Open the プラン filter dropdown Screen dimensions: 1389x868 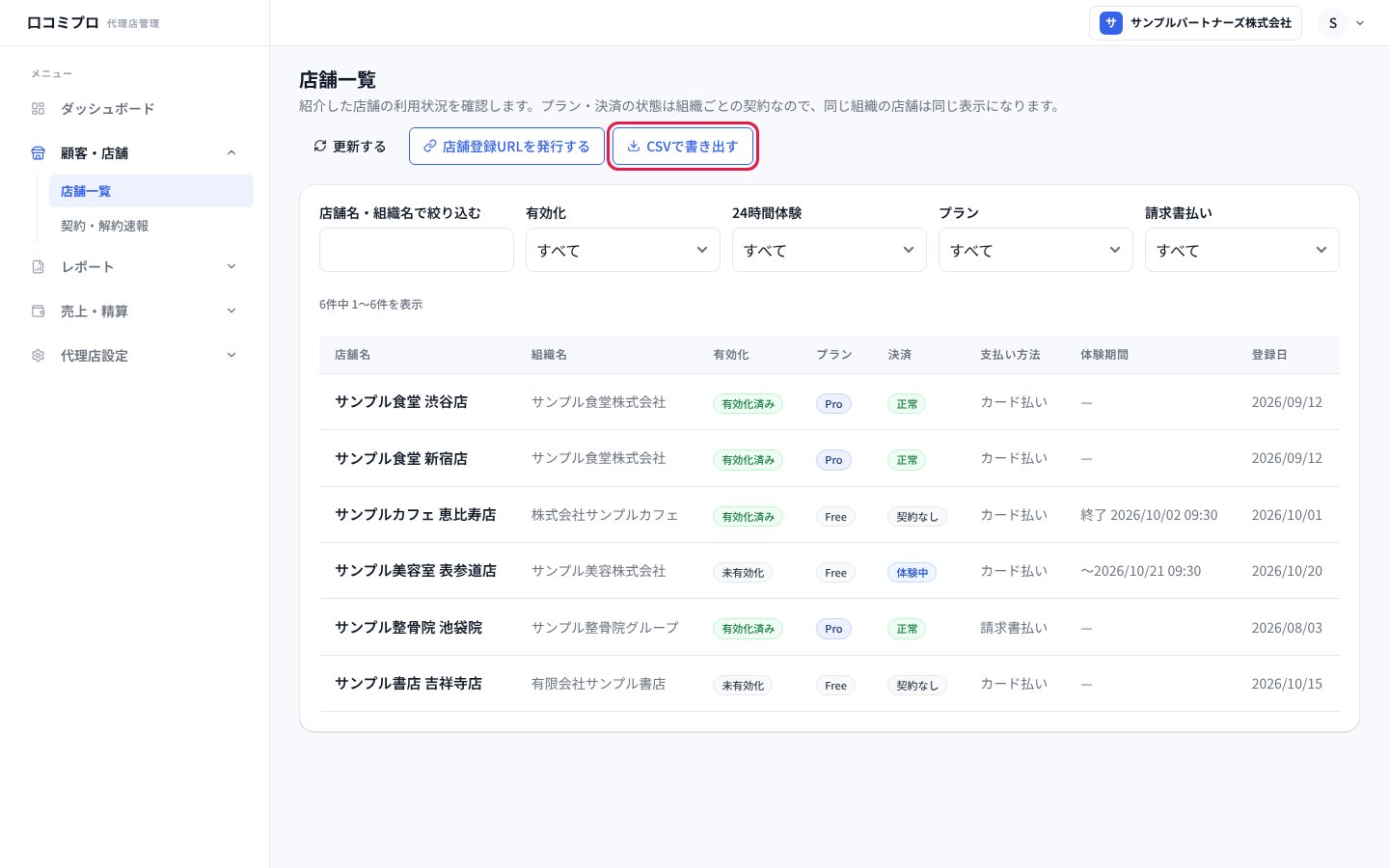pyautogui.click(x=1036, y=250)
